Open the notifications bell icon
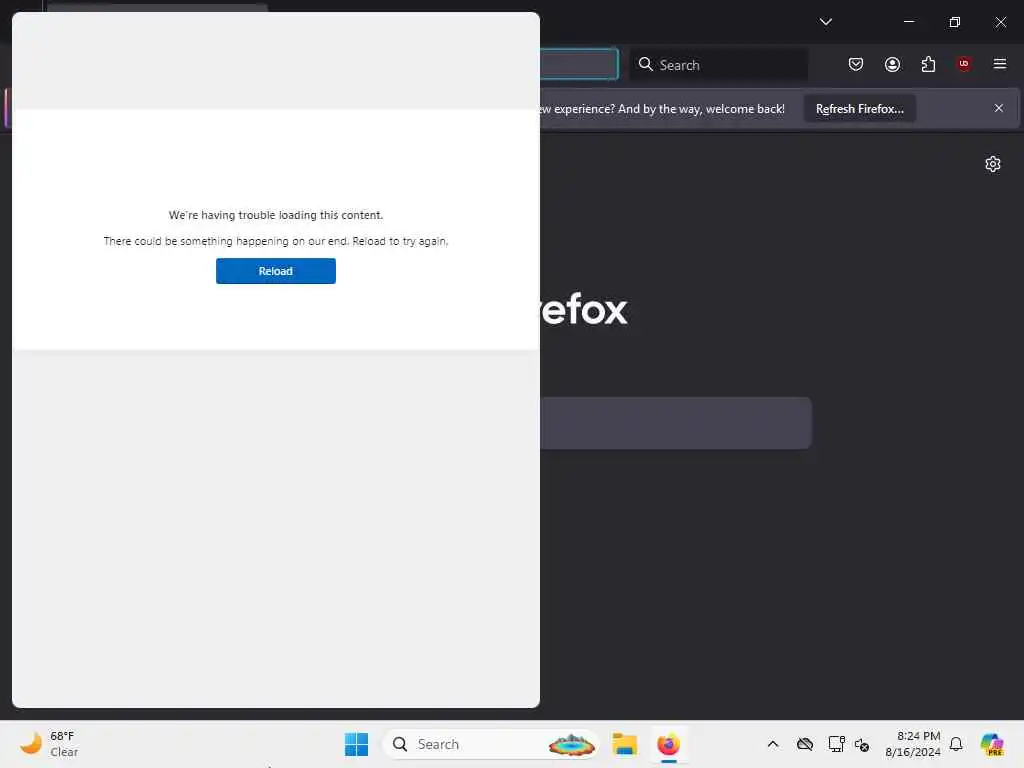1024x768 pixels. coord(956,744)
